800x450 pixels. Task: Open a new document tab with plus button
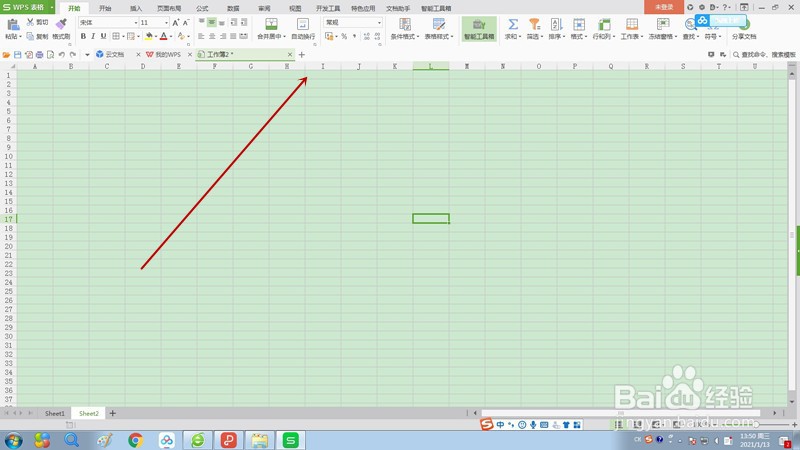[302, 55]
